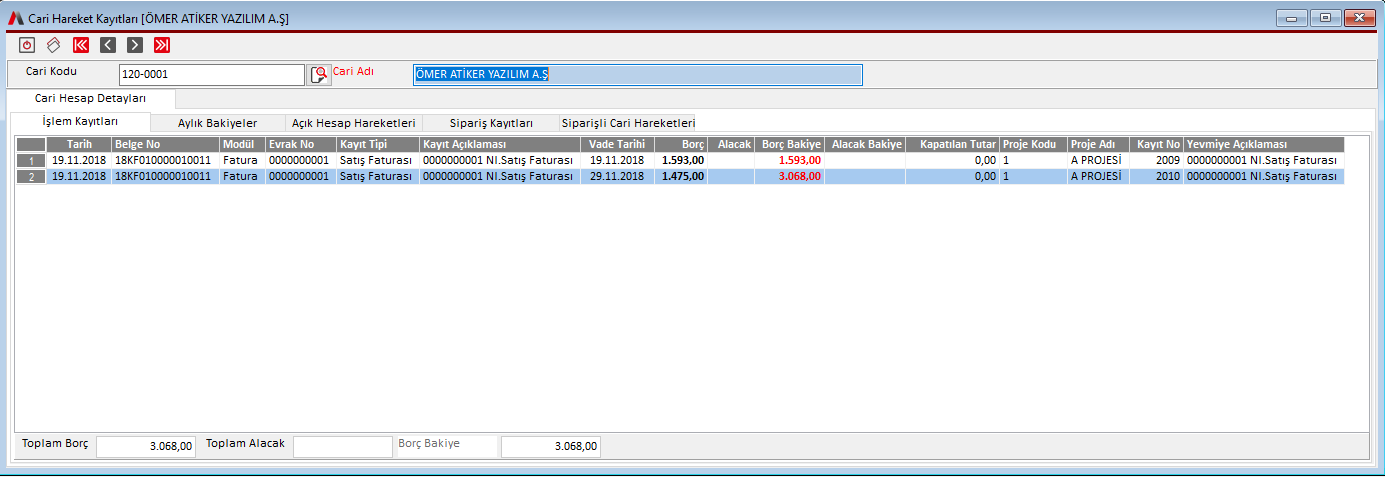Click A PROJESİ cell in row 1
The image size is (1385, 477).
(1099, 160)
